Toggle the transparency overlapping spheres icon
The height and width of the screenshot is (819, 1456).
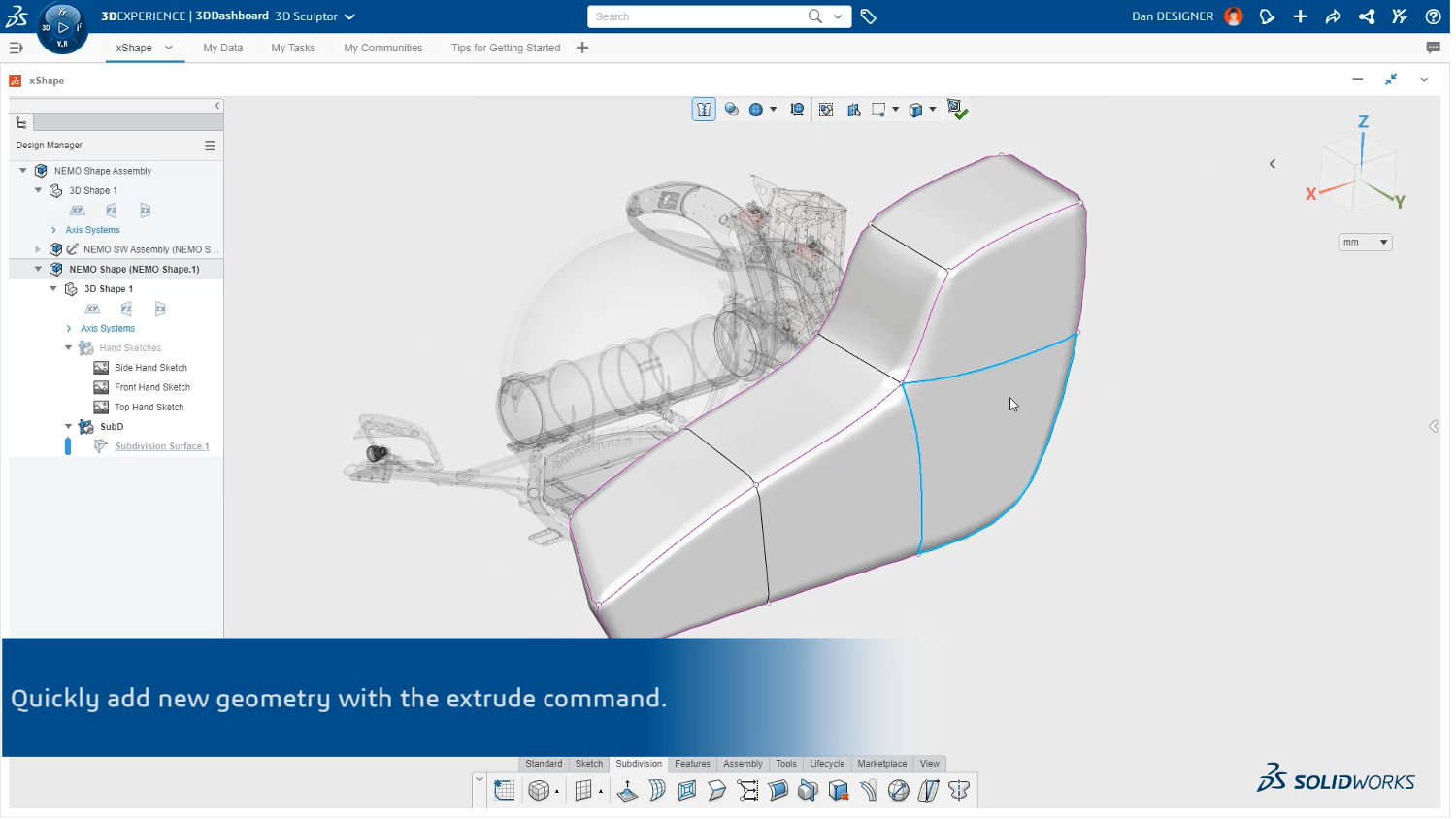[731, 110]
